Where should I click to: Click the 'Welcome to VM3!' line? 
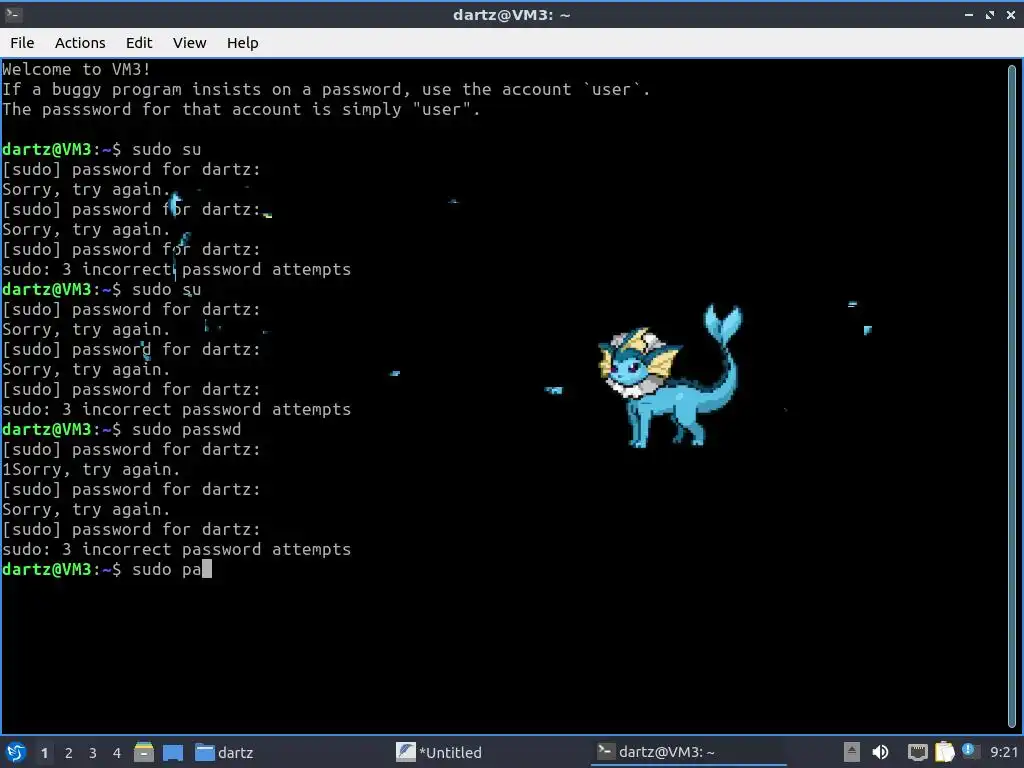(76, 69)
